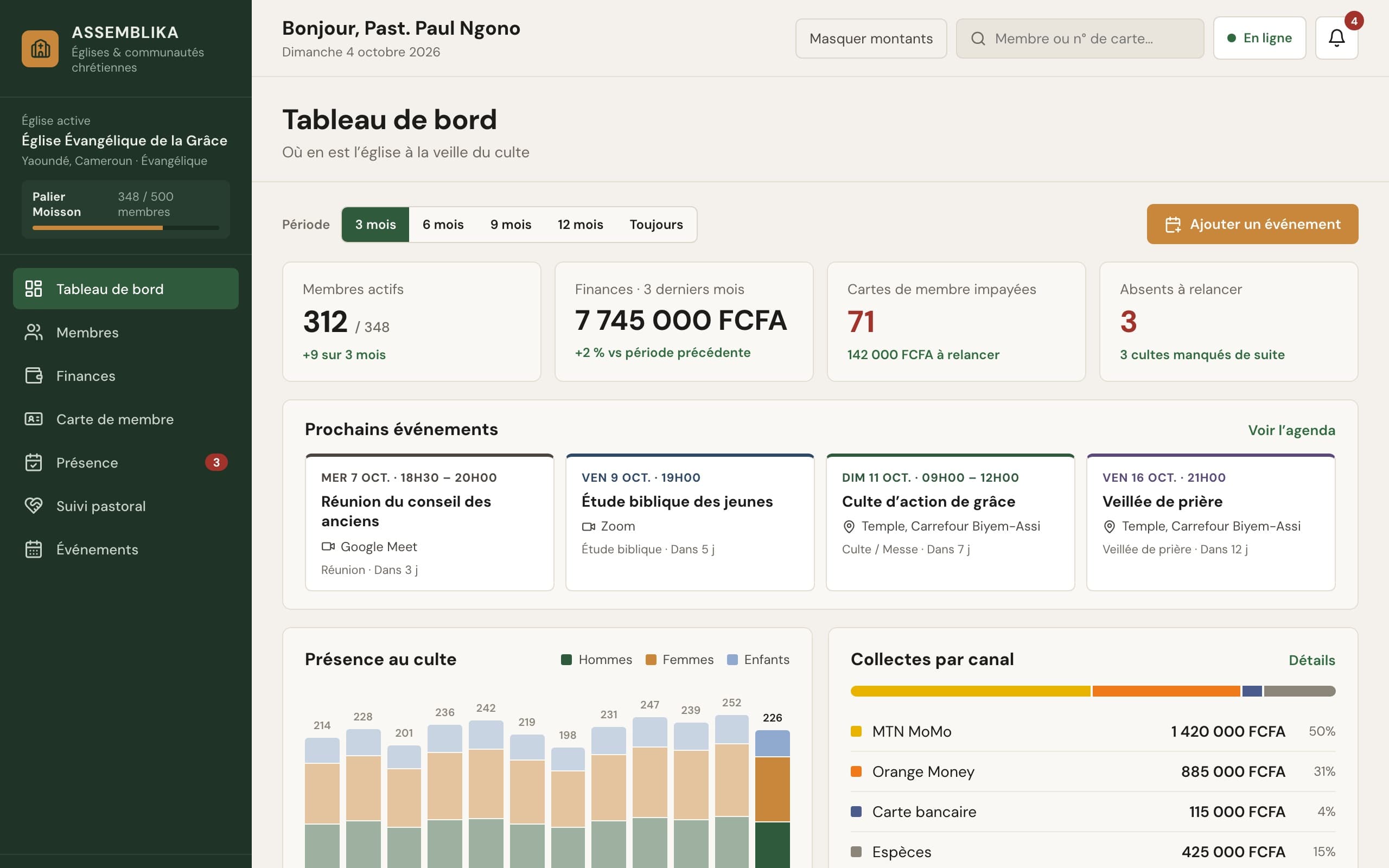Click the Tableau de bord grid icon
The image size is (1389, 868).
[33, 289]
